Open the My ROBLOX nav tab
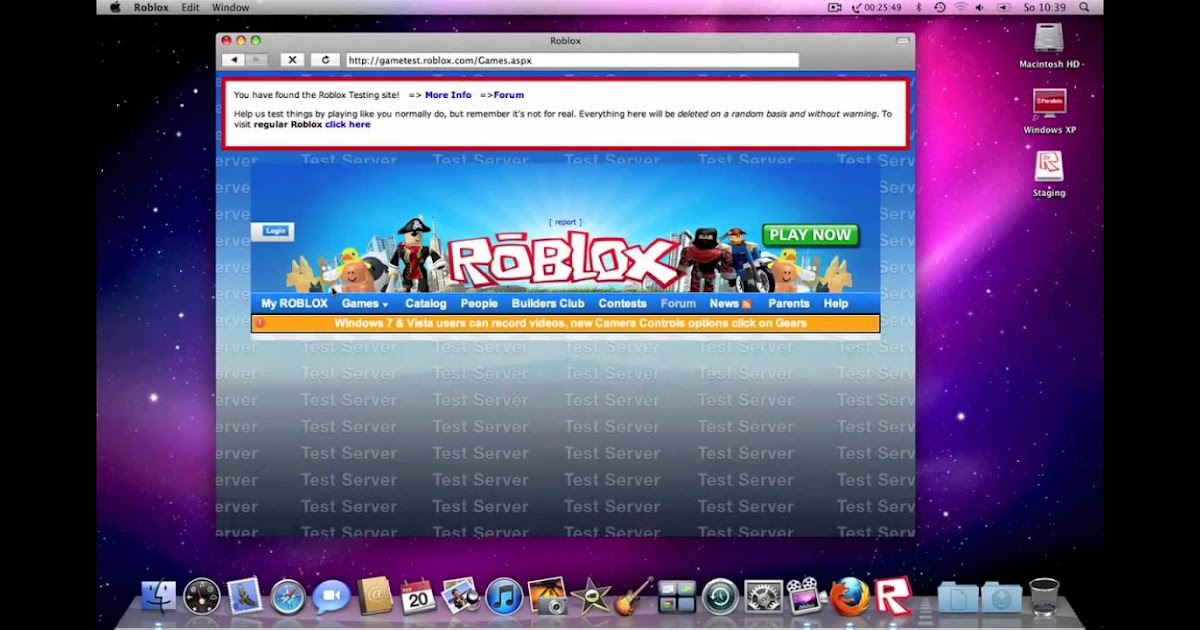Screen dimensions: 1200x630 294,303
